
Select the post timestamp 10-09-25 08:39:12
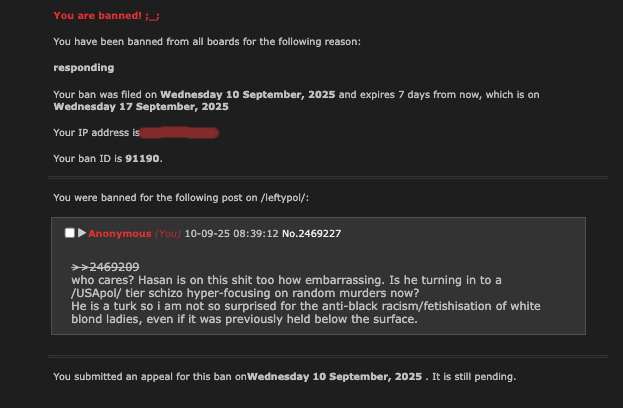point(232,234)
